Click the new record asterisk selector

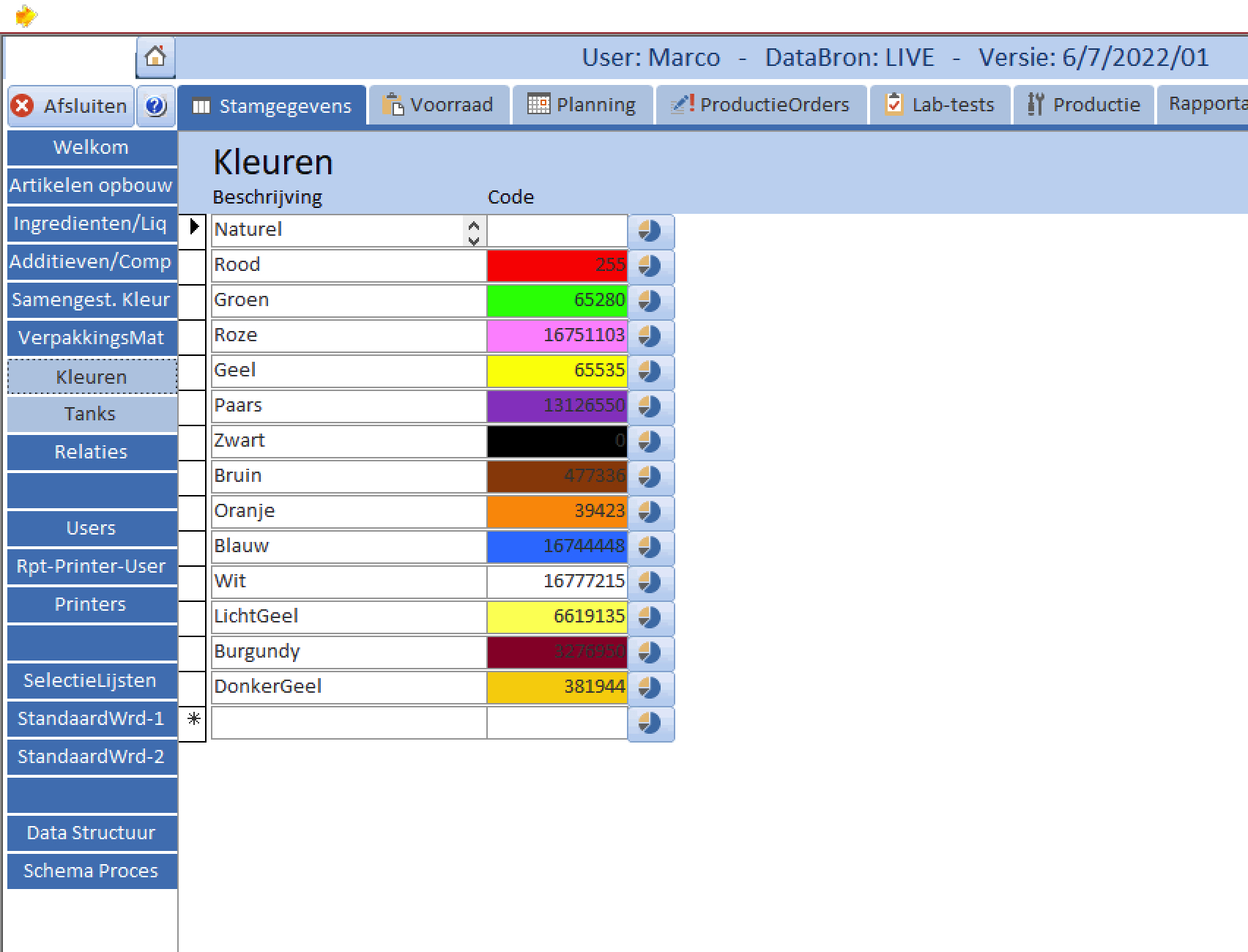[193, 720]
